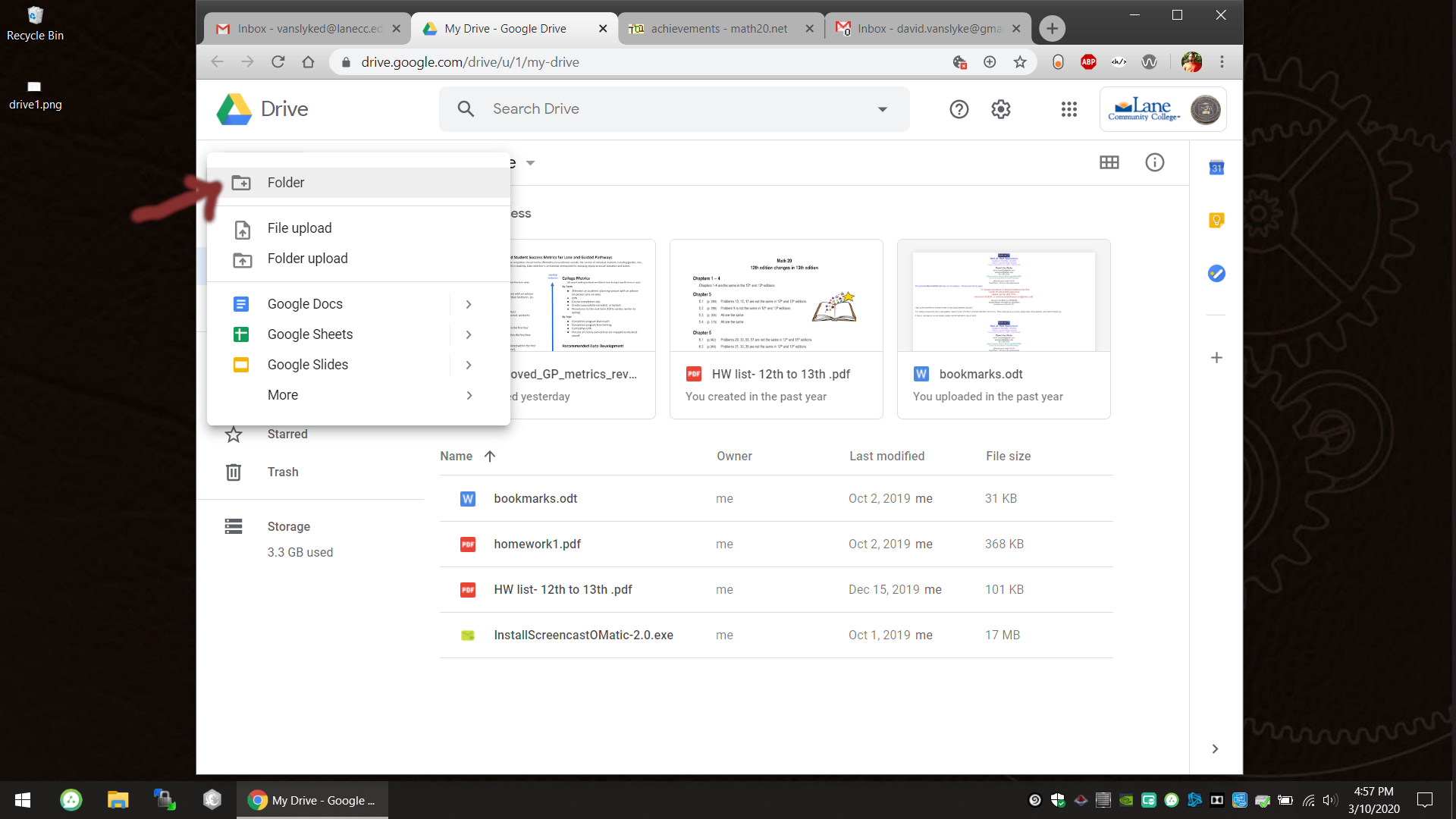
Task: Click the search magnifier icon
Action: (466, 109)
